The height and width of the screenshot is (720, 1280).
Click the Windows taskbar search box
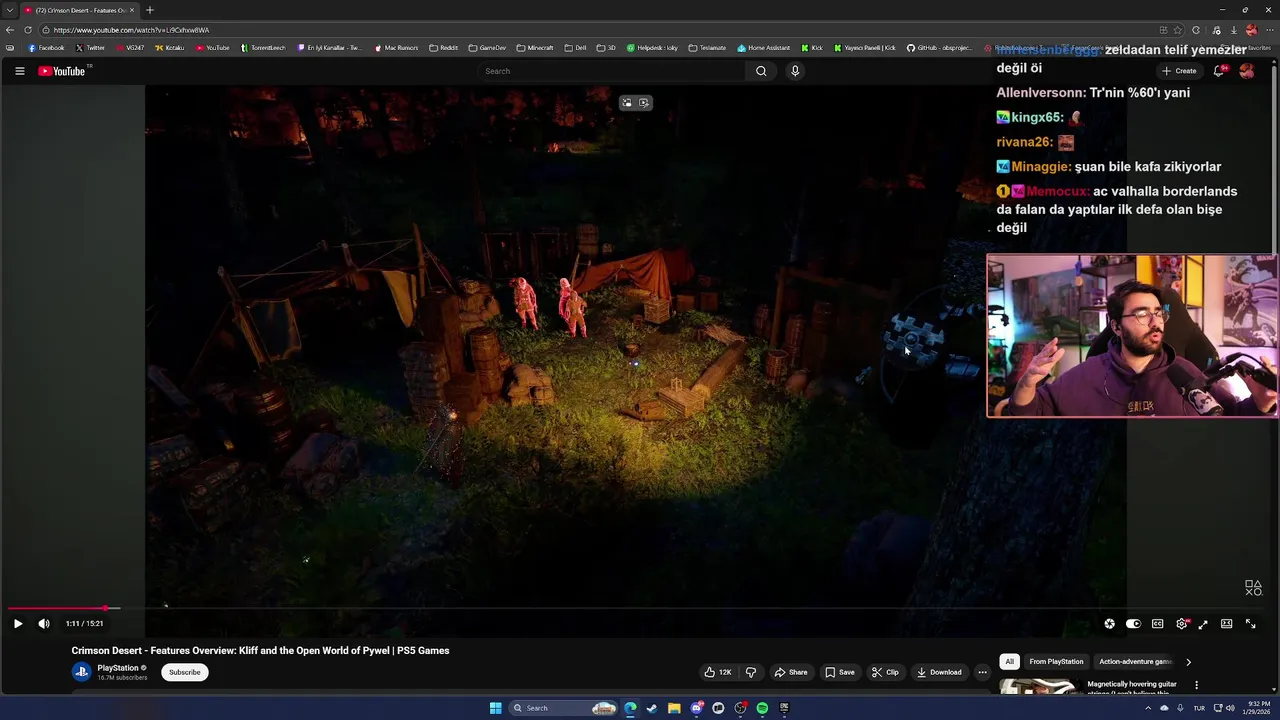click(562, 708)
